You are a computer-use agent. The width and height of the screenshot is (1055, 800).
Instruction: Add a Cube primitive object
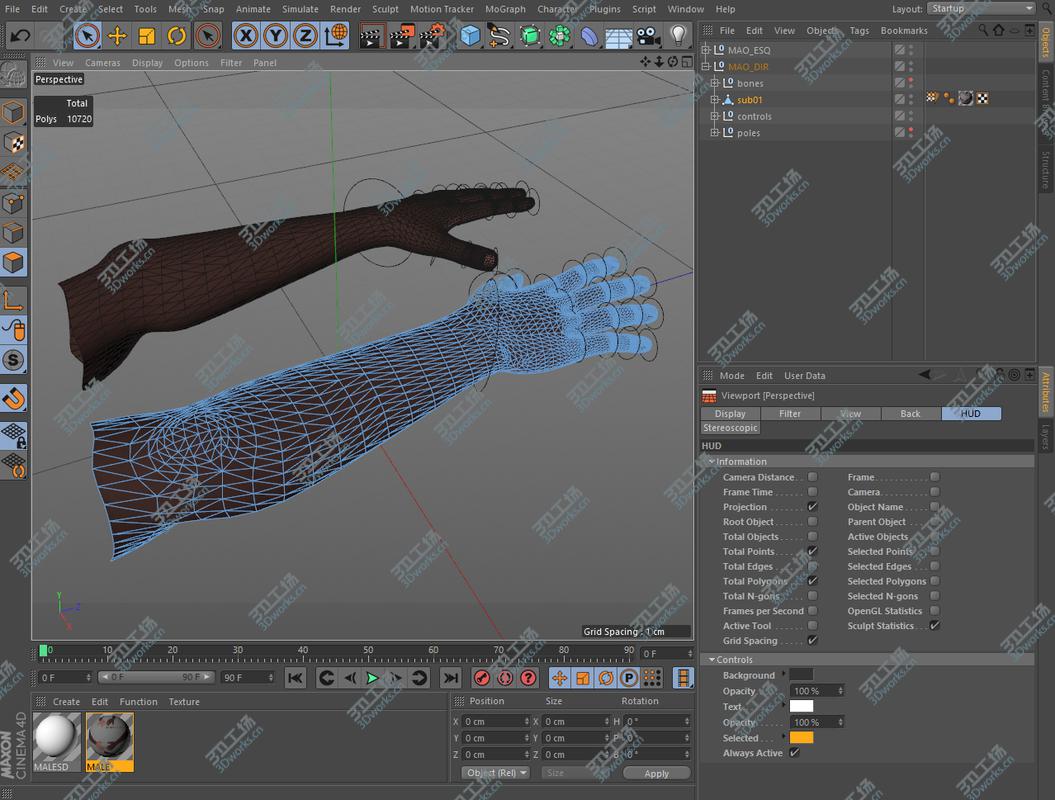click(470, 36)
